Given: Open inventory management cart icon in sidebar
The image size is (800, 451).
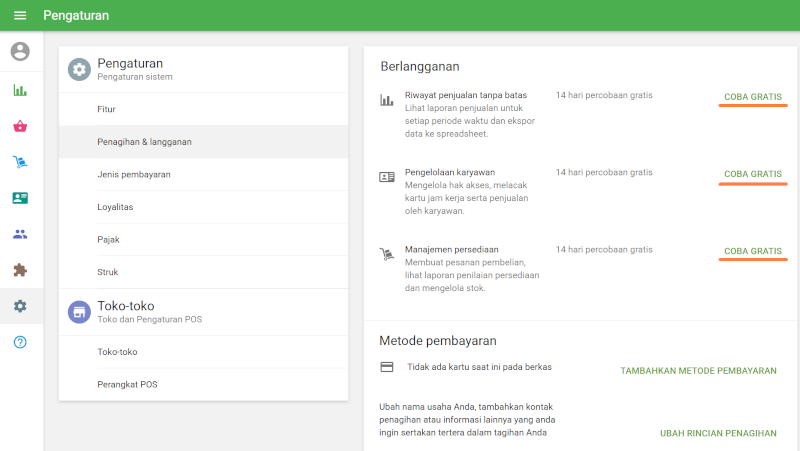Looking at the screenshot, I should (20, 162).
